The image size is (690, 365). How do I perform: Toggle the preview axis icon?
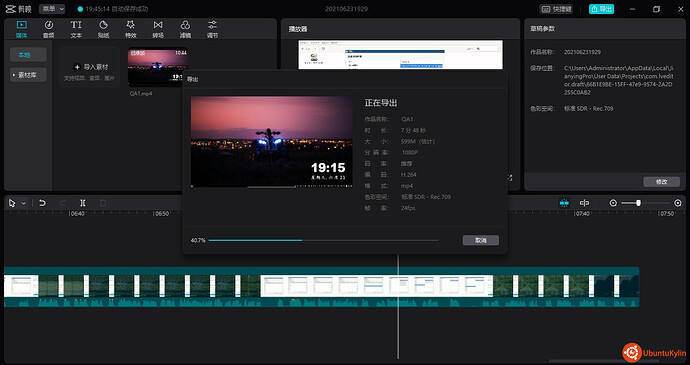pyautogui.click(x=584, y=203)
